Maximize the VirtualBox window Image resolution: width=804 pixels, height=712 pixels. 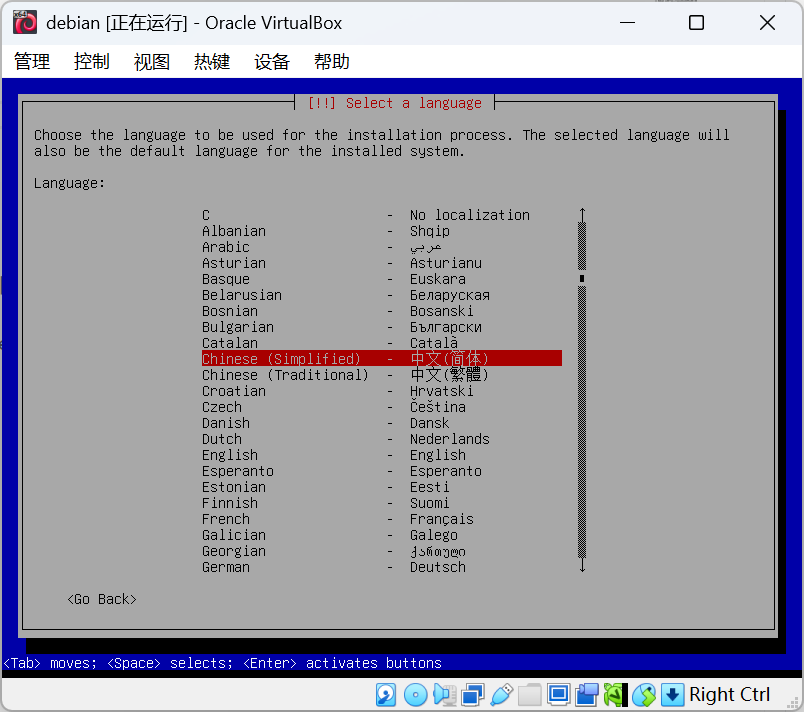(696, 23)
